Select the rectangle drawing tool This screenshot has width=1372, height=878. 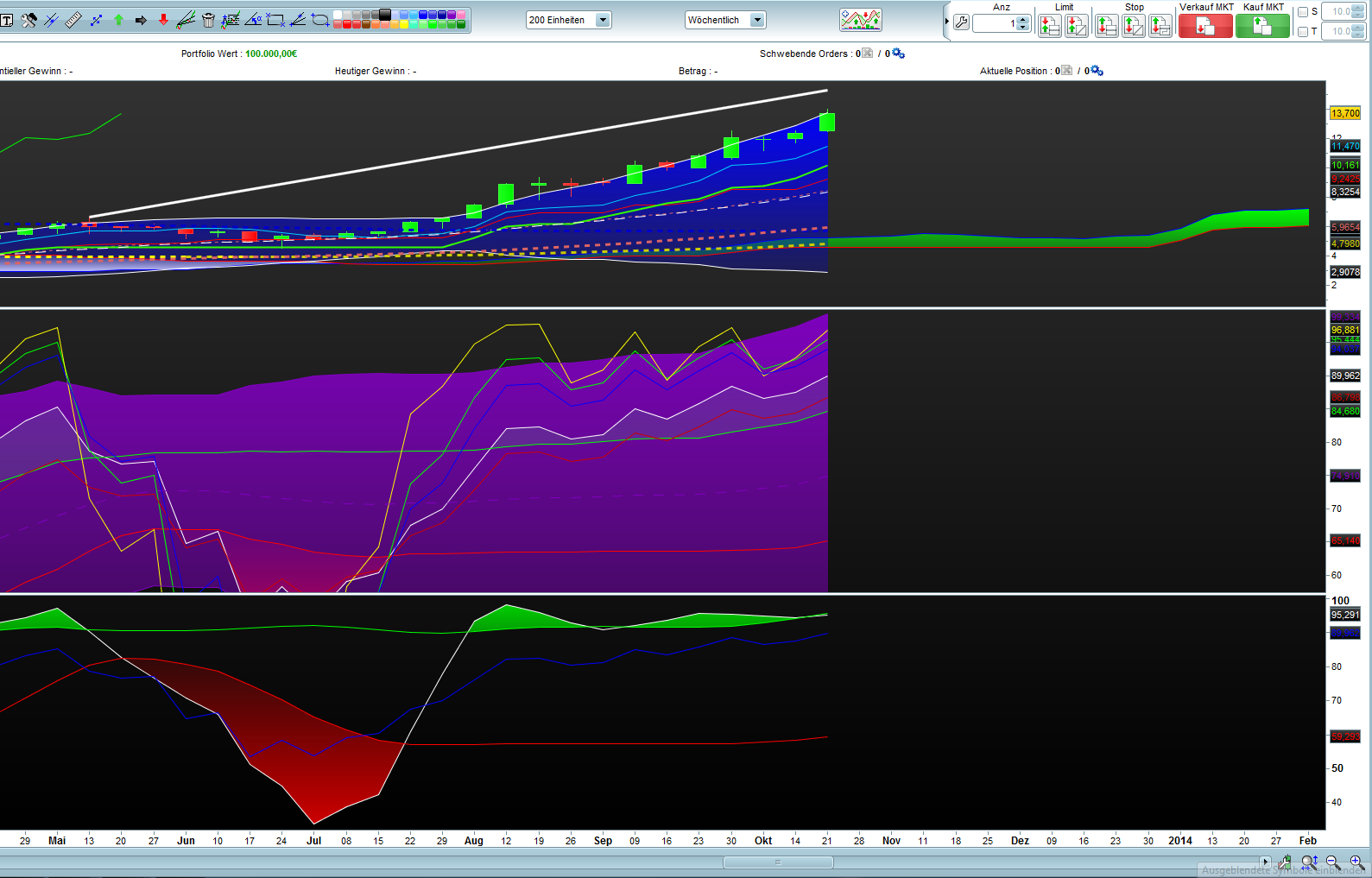[x=275, y=20]
